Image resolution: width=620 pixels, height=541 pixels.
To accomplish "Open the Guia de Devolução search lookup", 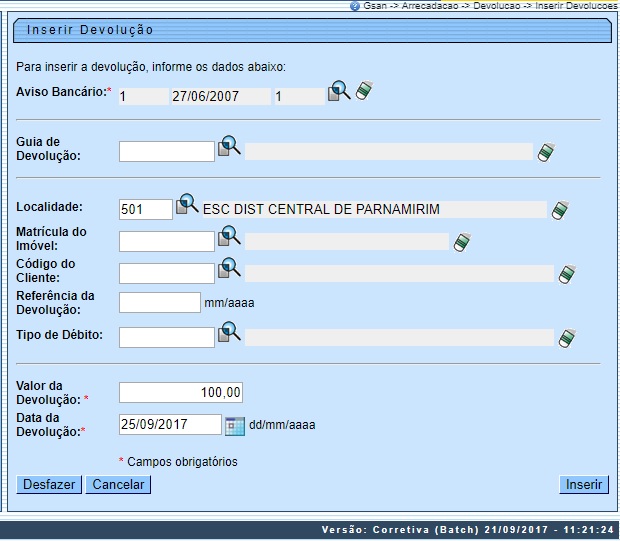I will [229, 146].
